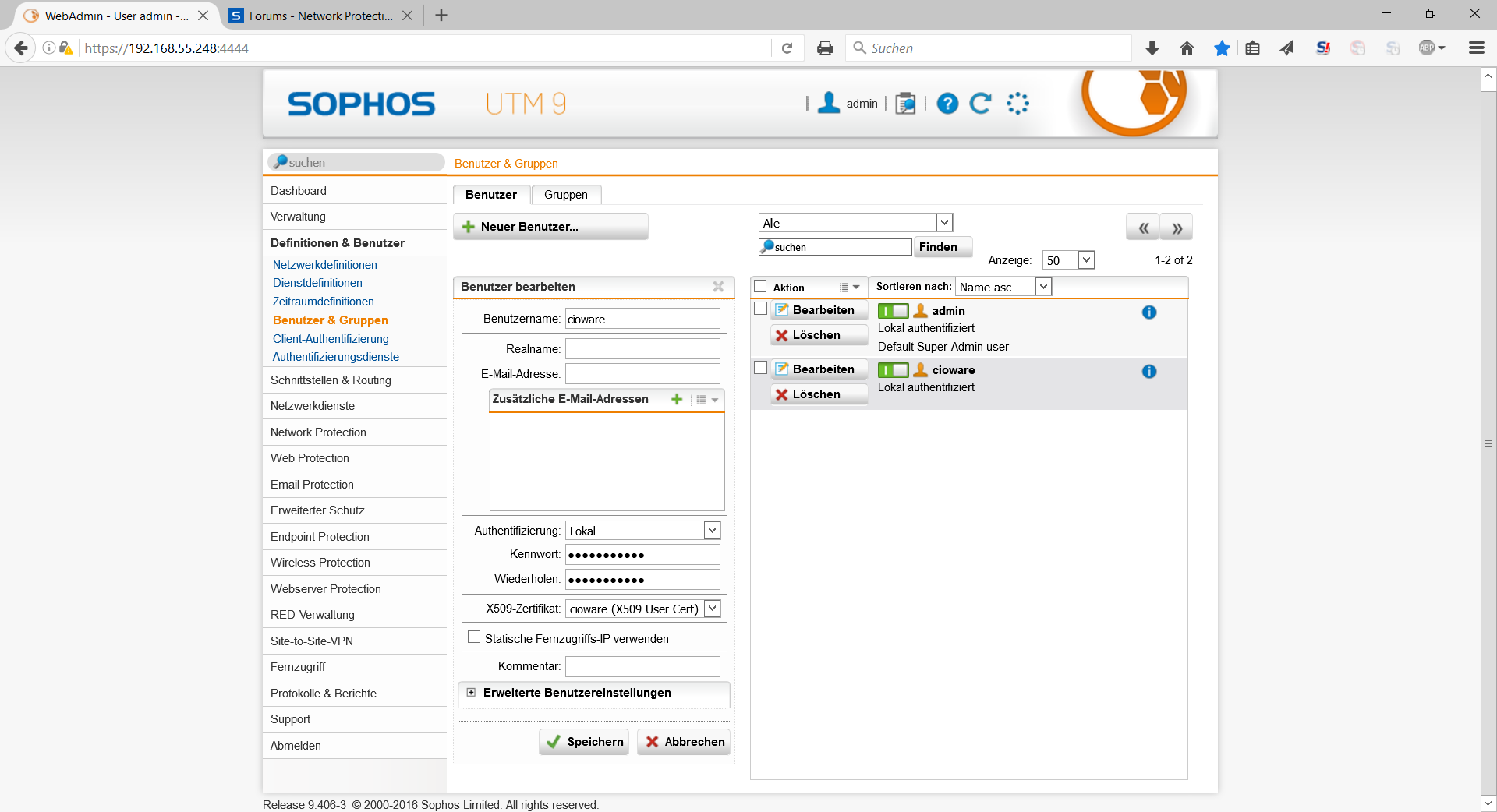
Task: Check the select-all Aktion checkbox
Action: pyautogui.click(x=761, y=287)
